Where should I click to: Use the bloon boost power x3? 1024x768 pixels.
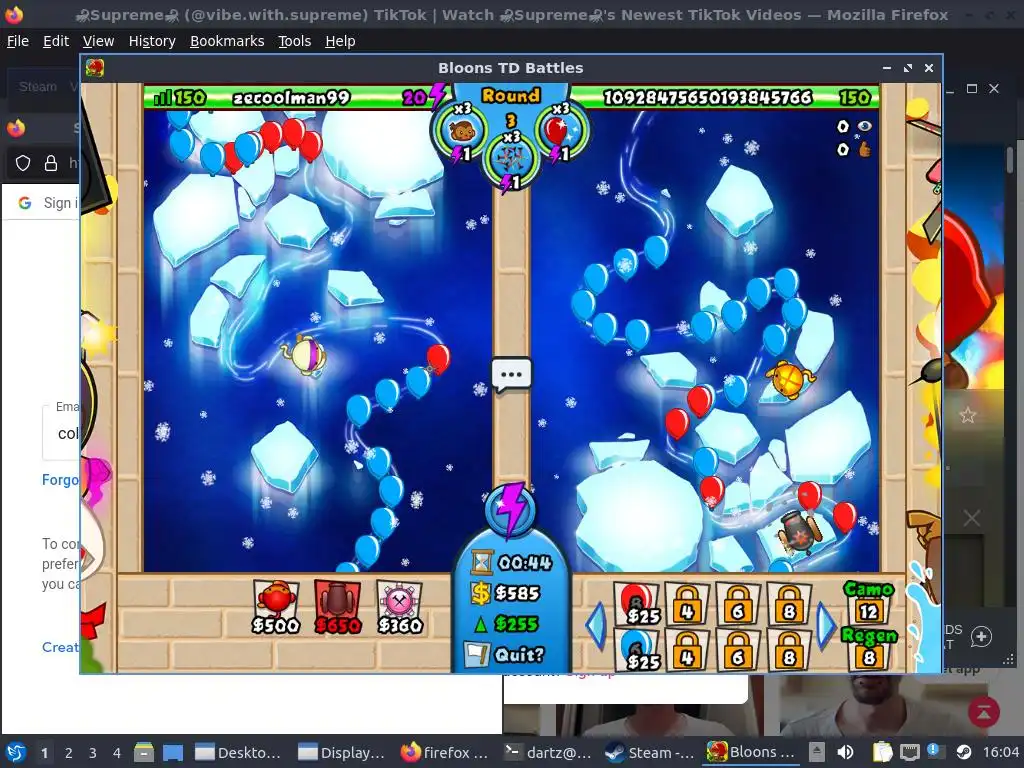[x=560, y=133]
